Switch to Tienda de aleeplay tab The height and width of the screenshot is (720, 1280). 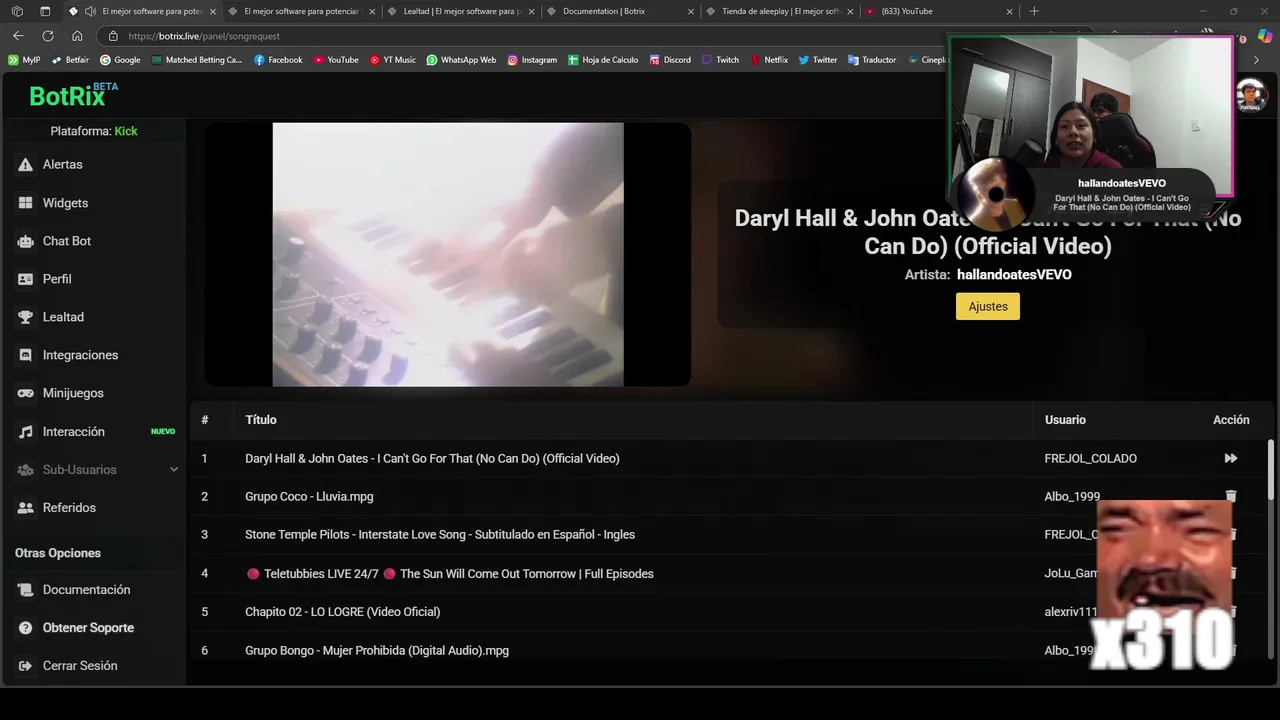780,11
